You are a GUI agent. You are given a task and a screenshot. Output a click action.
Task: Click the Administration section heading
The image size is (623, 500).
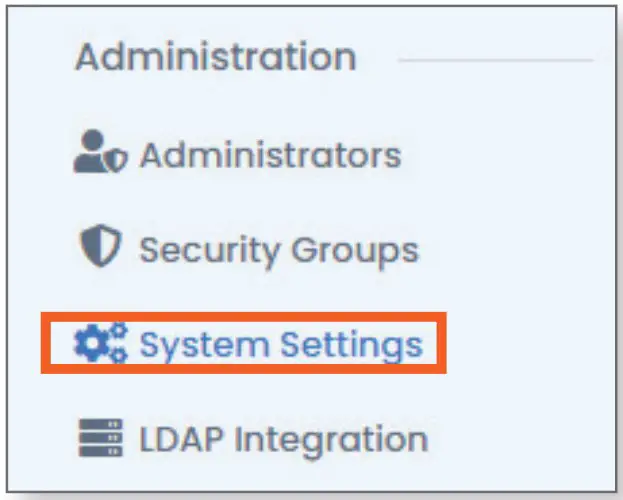215,57
